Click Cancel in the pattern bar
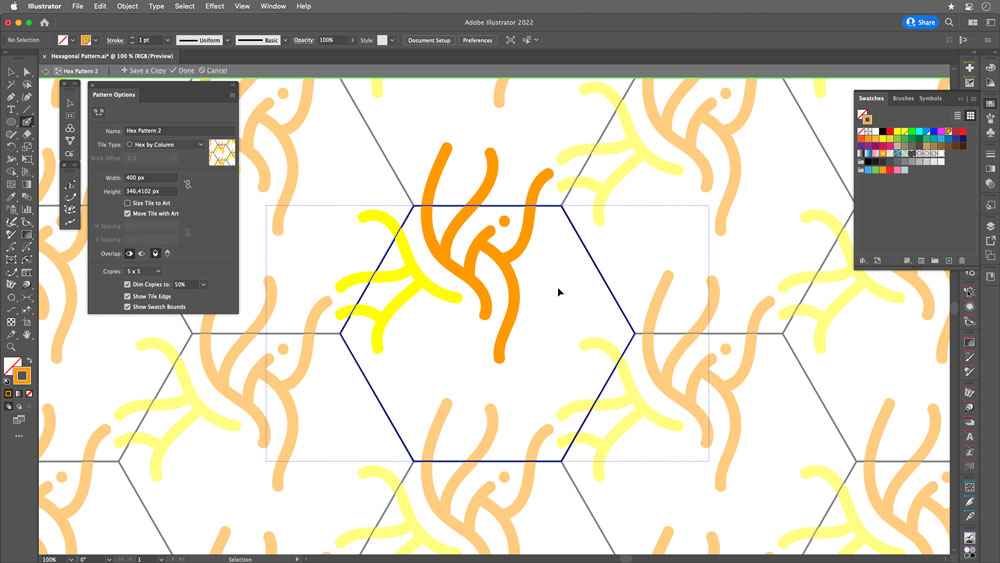 213,71
